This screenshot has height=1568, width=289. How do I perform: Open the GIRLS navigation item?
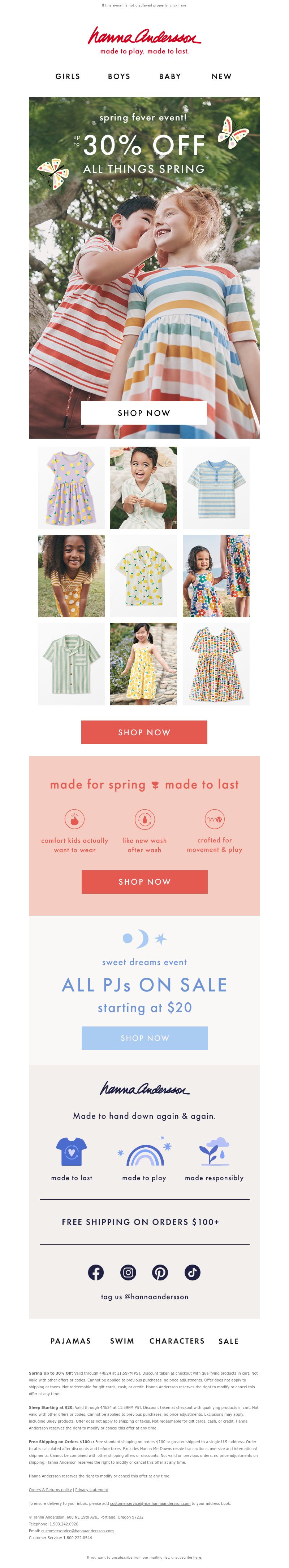(x=68, y=77)
